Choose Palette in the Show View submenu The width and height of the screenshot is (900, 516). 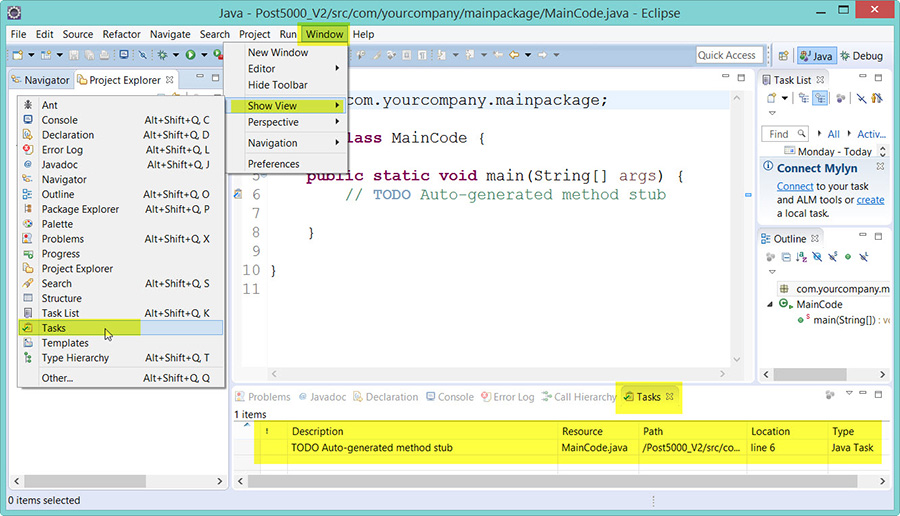(121, 224)
